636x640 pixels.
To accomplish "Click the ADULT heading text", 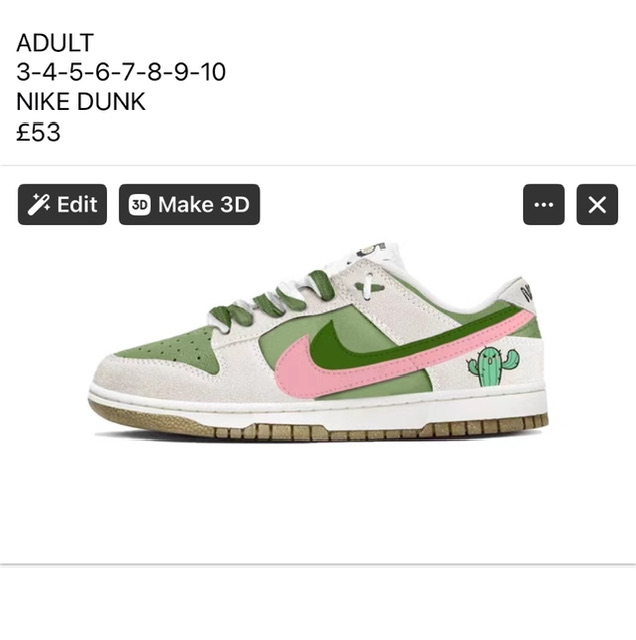I will 55,42.
